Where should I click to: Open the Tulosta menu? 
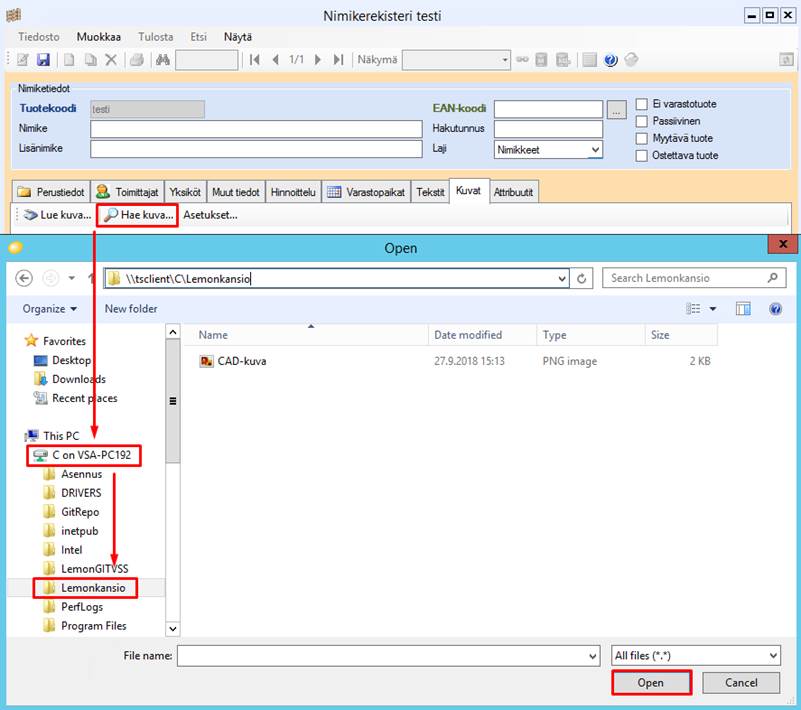pos(155,37)
